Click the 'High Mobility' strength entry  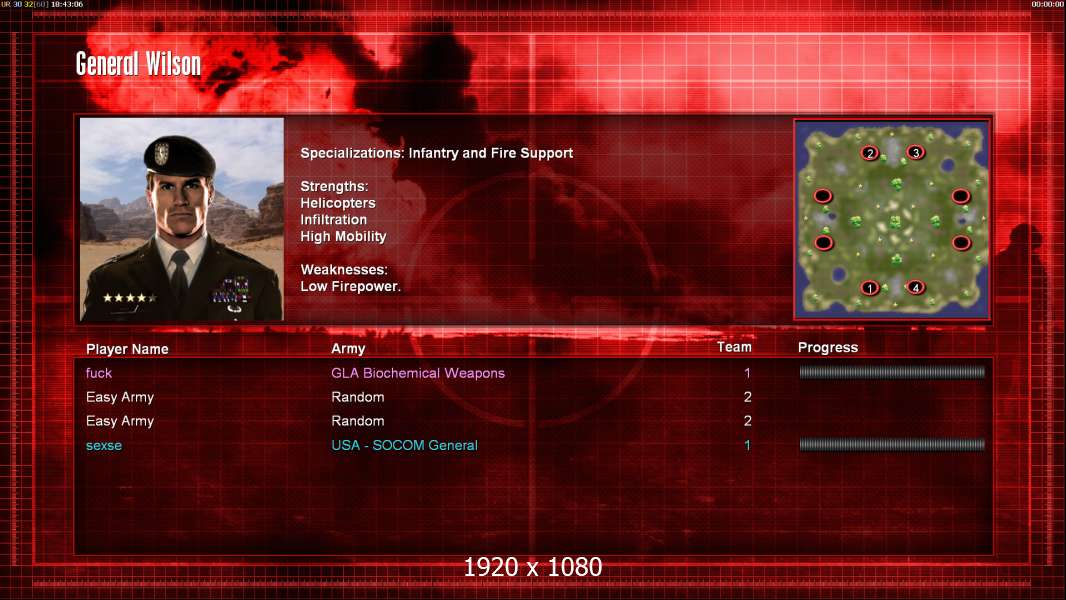click(343, 236)
